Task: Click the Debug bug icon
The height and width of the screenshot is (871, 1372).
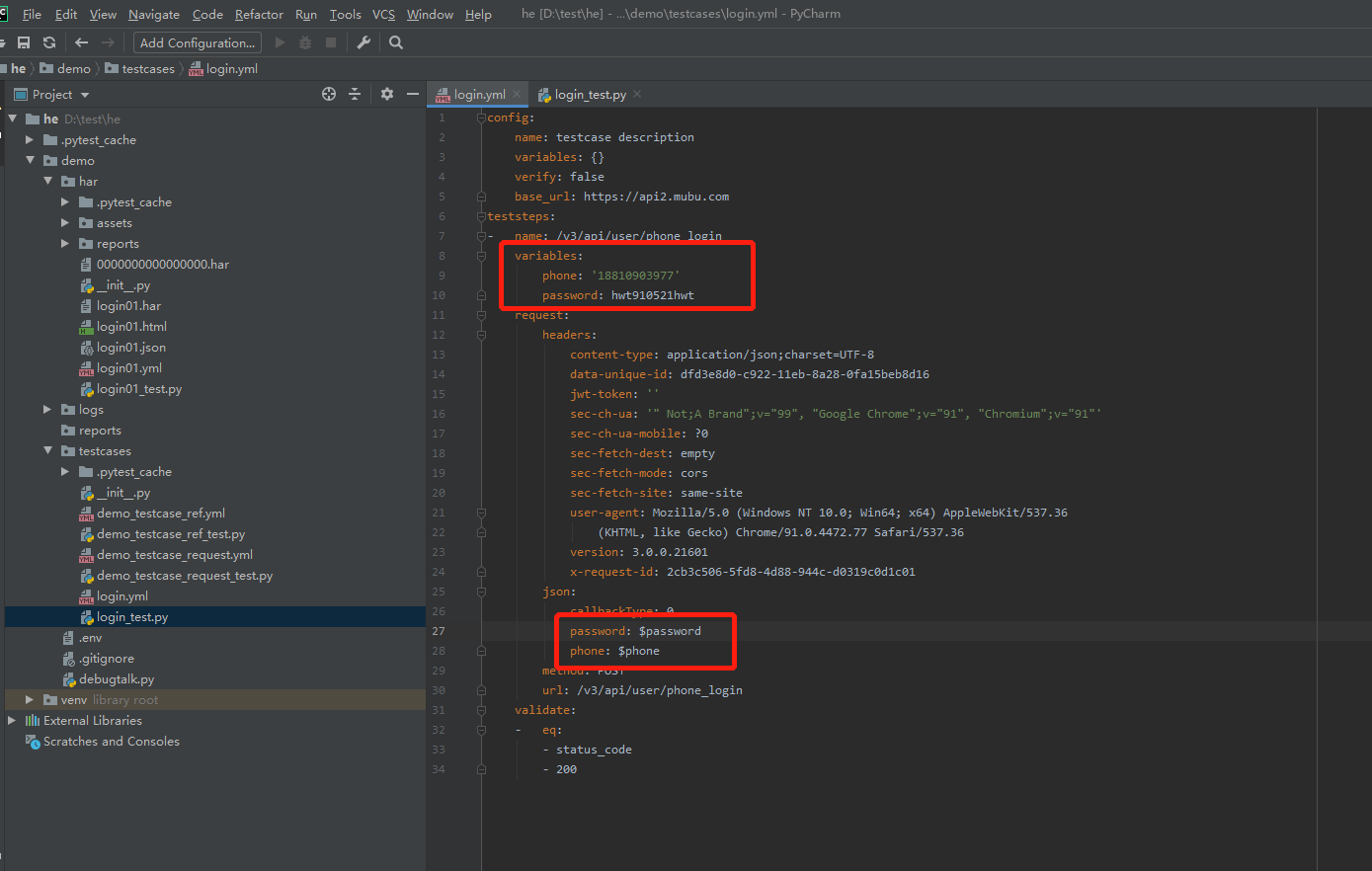Action: [305, 42]
